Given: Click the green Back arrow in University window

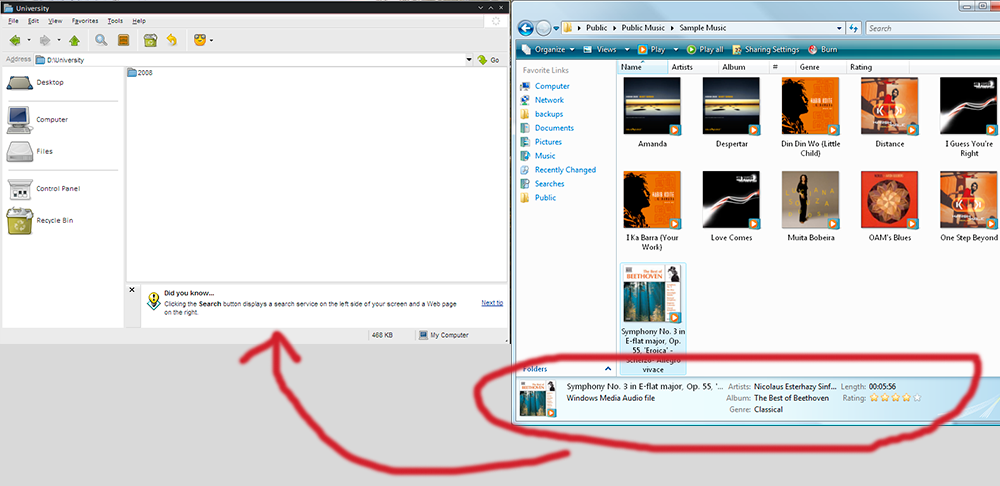Looking at the screenshot, I should [x=14, y=40].
